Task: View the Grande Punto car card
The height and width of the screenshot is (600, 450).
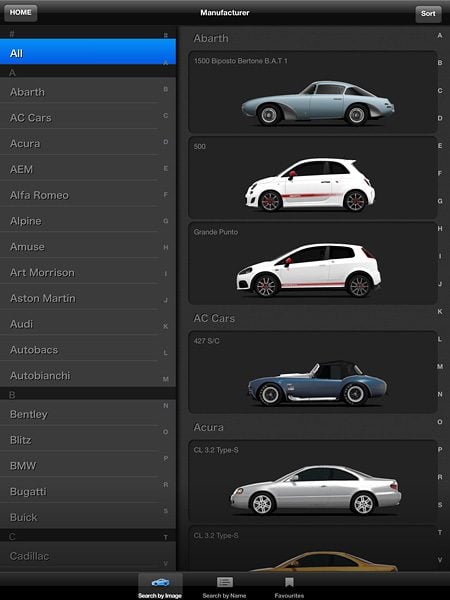Action: point(313,263)
